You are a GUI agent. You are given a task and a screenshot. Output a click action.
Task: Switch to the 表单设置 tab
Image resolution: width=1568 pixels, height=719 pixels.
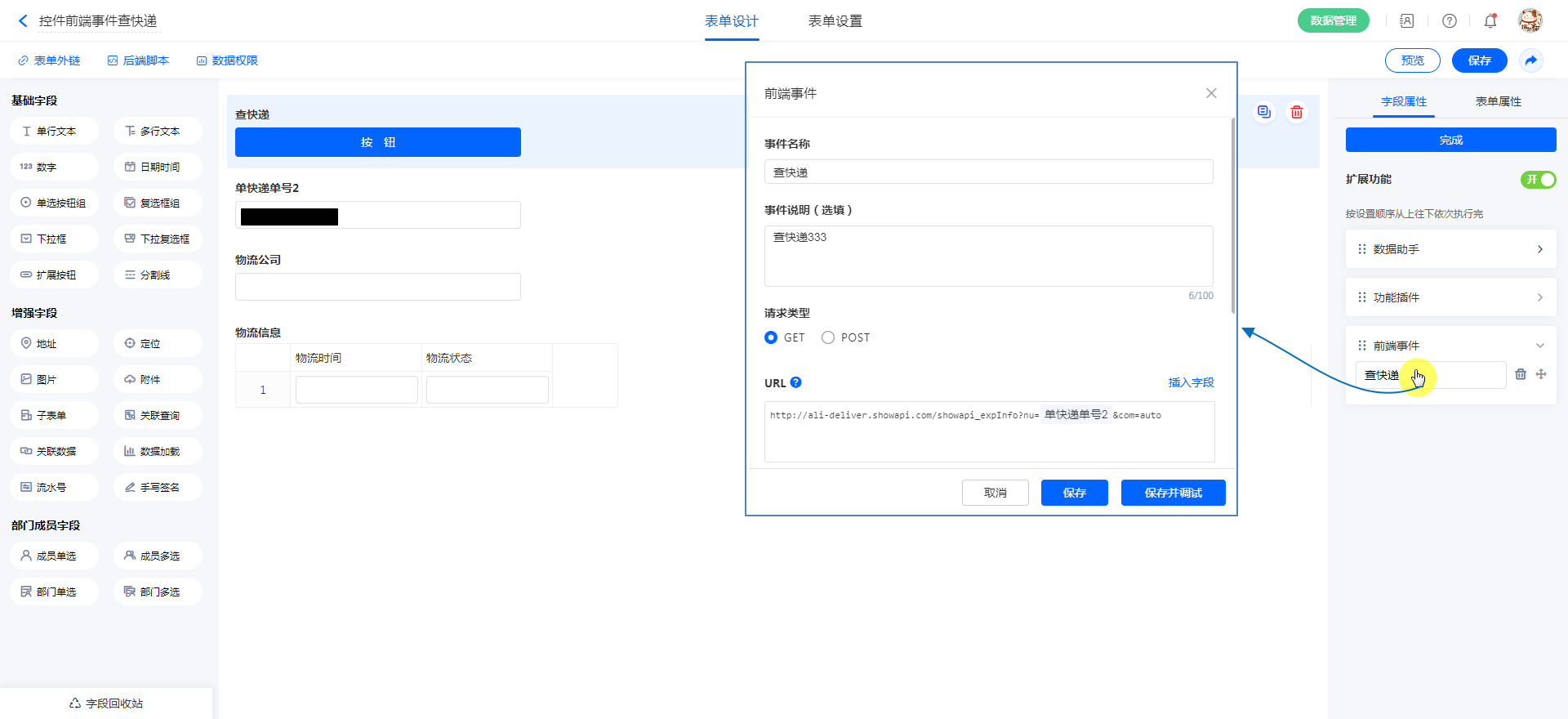pos(835,21)
